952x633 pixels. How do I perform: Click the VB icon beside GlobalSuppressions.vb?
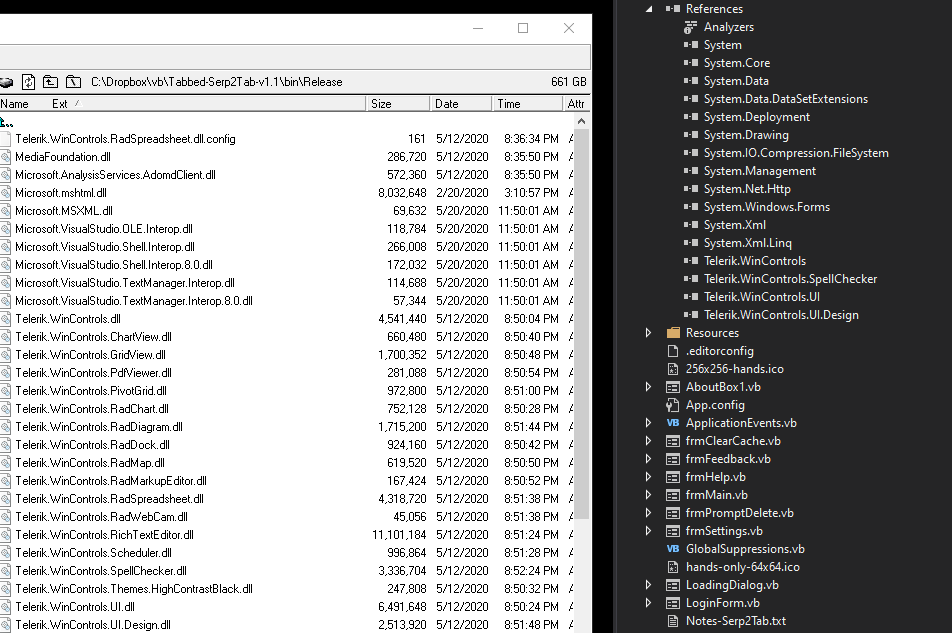[673, 549]
